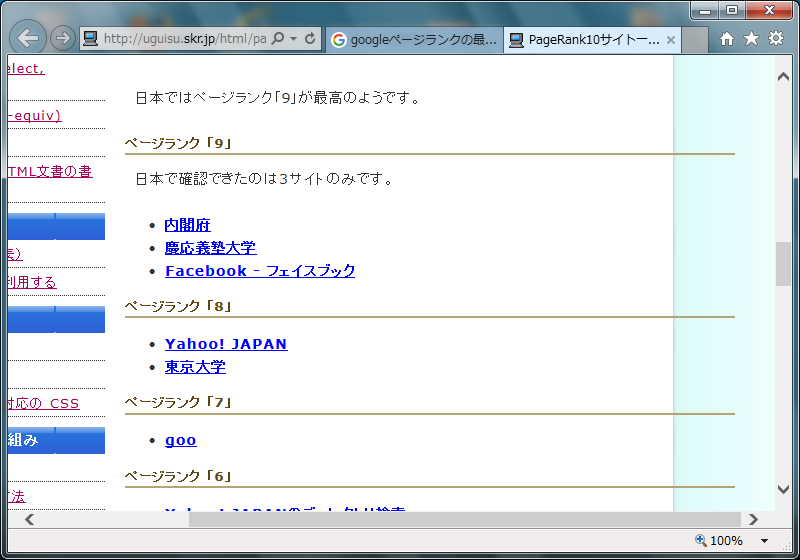This screenshot has width=800, height=560.
Task: Open the Tools gear menu
Action: click(x=776, y=38)
